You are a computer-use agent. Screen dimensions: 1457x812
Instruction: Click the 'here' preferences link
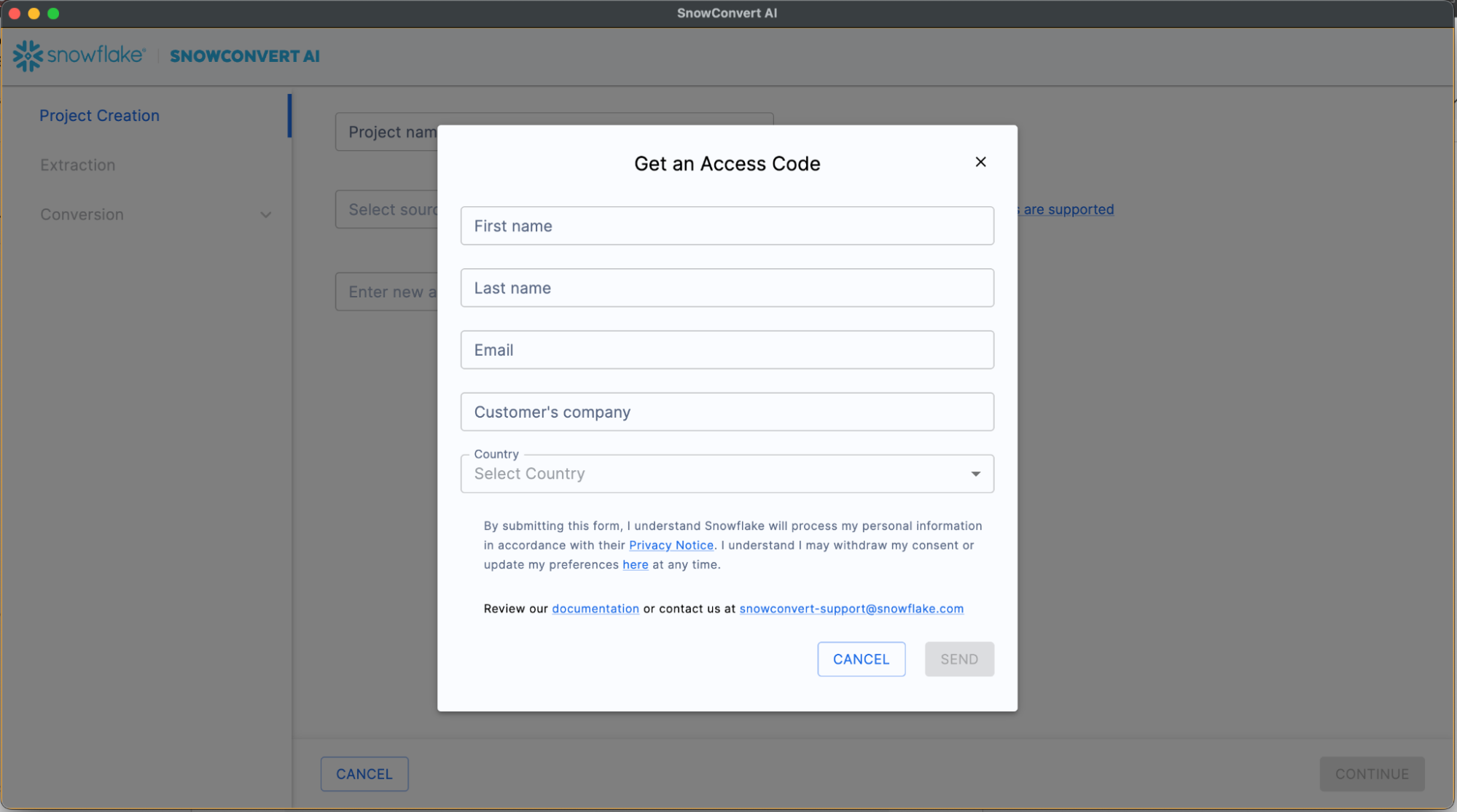click(x=635, y=565)
